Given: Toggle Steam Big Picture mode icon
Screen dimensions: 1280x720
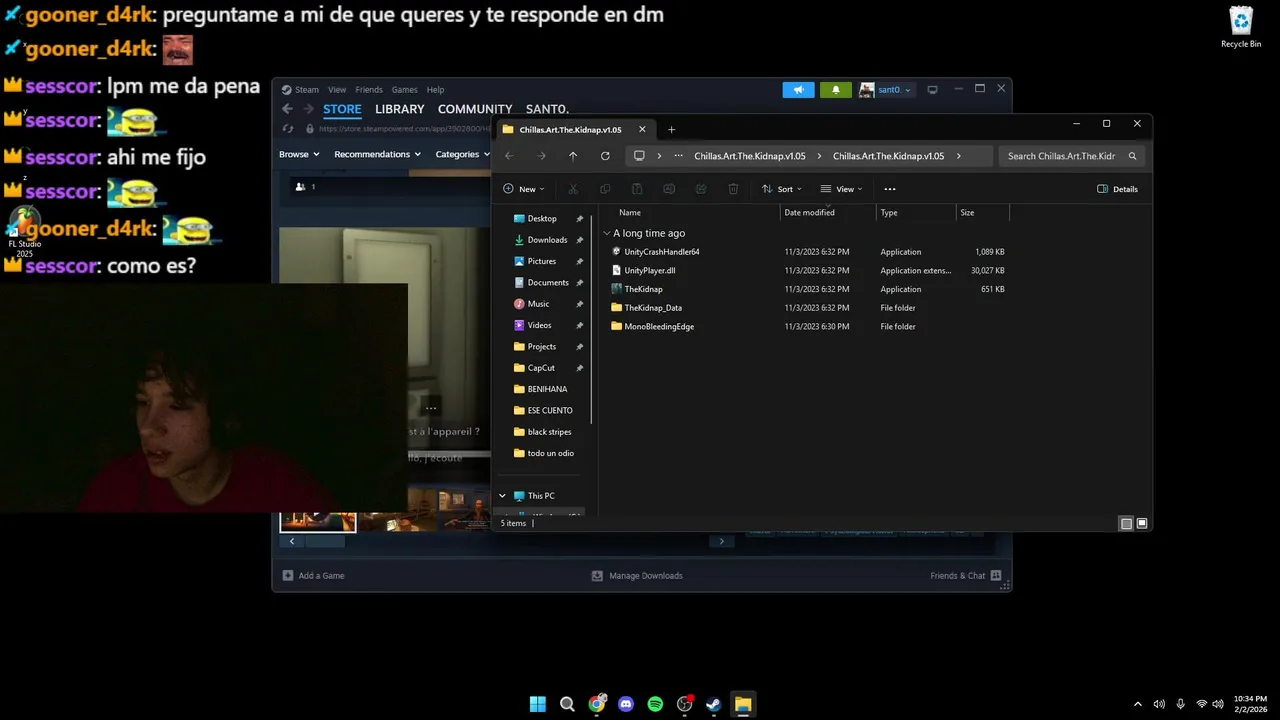Looking at the screenshot, I should (x=932, y=90).
